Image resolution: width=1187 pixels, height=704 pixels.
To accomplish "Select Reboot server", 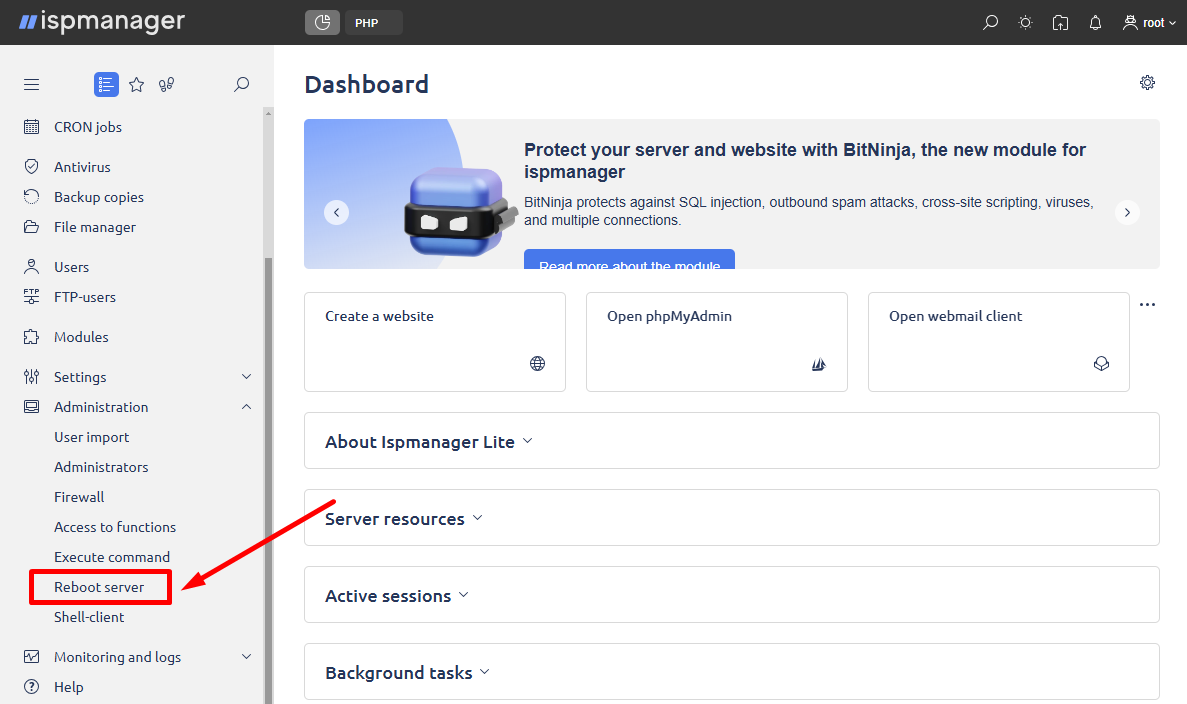I will tap(98, 587).
